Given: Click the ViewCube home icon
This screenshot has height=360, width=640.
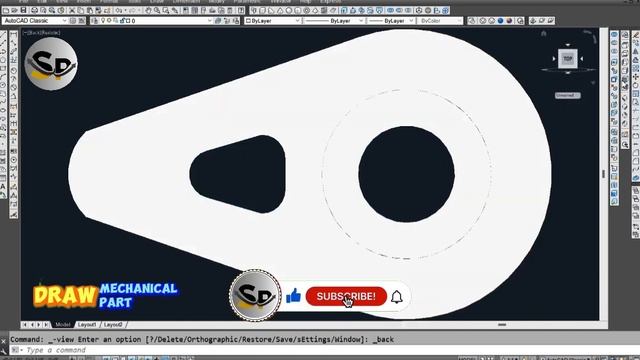Looking at the screenshot, I should click(x=543, y=34).
